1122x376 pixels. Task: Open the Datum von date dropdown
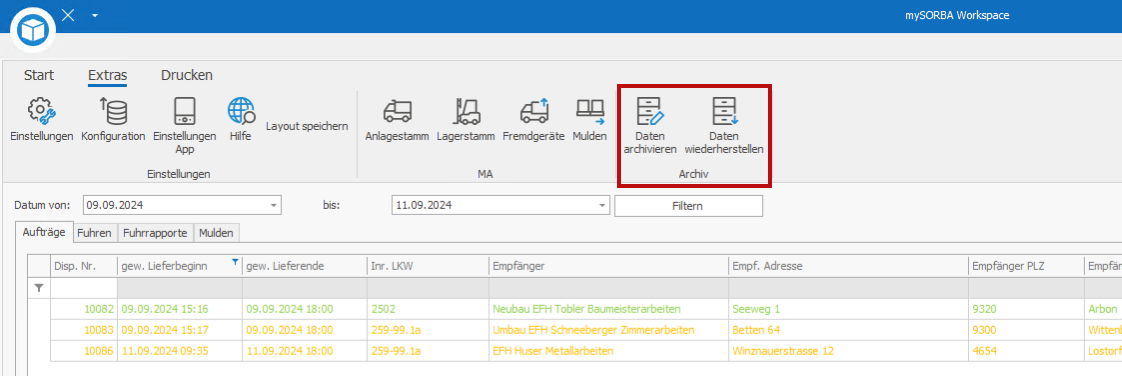coord(273,206)
